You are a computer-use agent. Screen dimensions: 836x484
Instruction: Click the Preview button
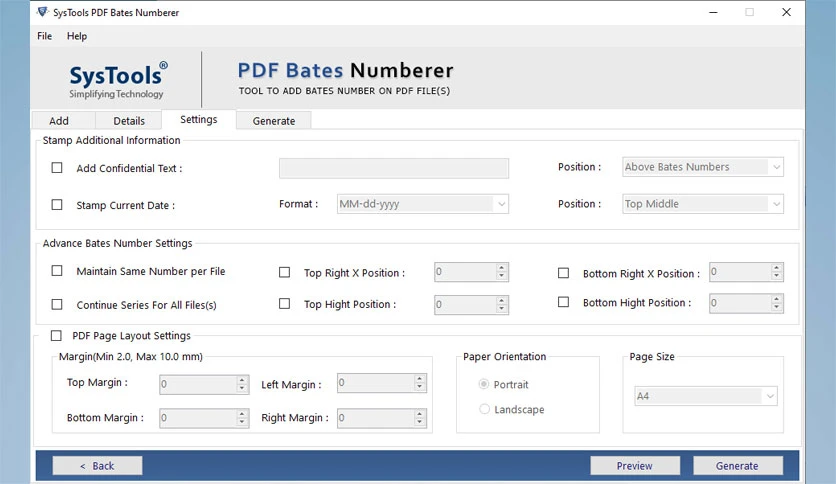click(634, 465)
